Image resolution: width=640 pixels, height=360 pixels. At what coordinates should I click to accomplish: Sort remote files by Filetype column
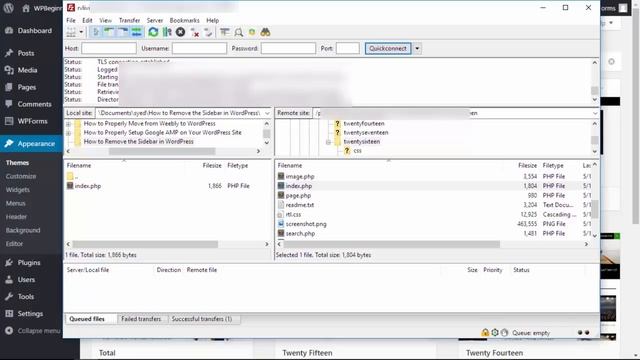(553, 165)
